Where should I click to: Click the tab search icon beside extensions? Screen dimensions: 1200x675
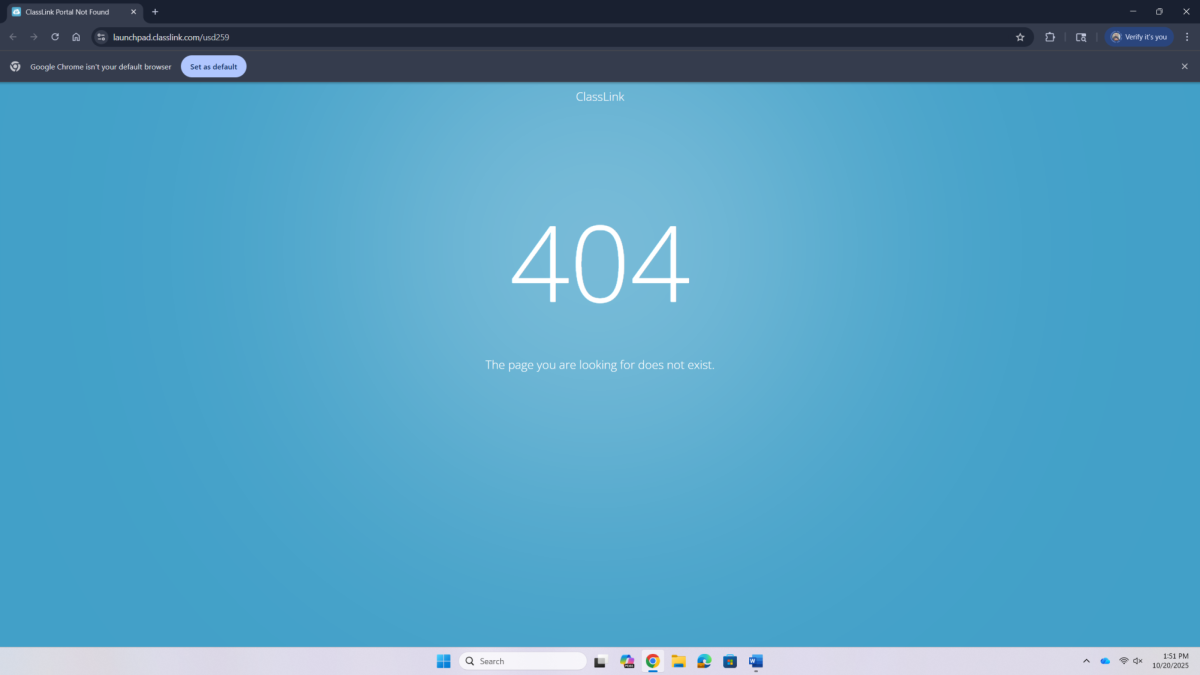click(1080, 37)
